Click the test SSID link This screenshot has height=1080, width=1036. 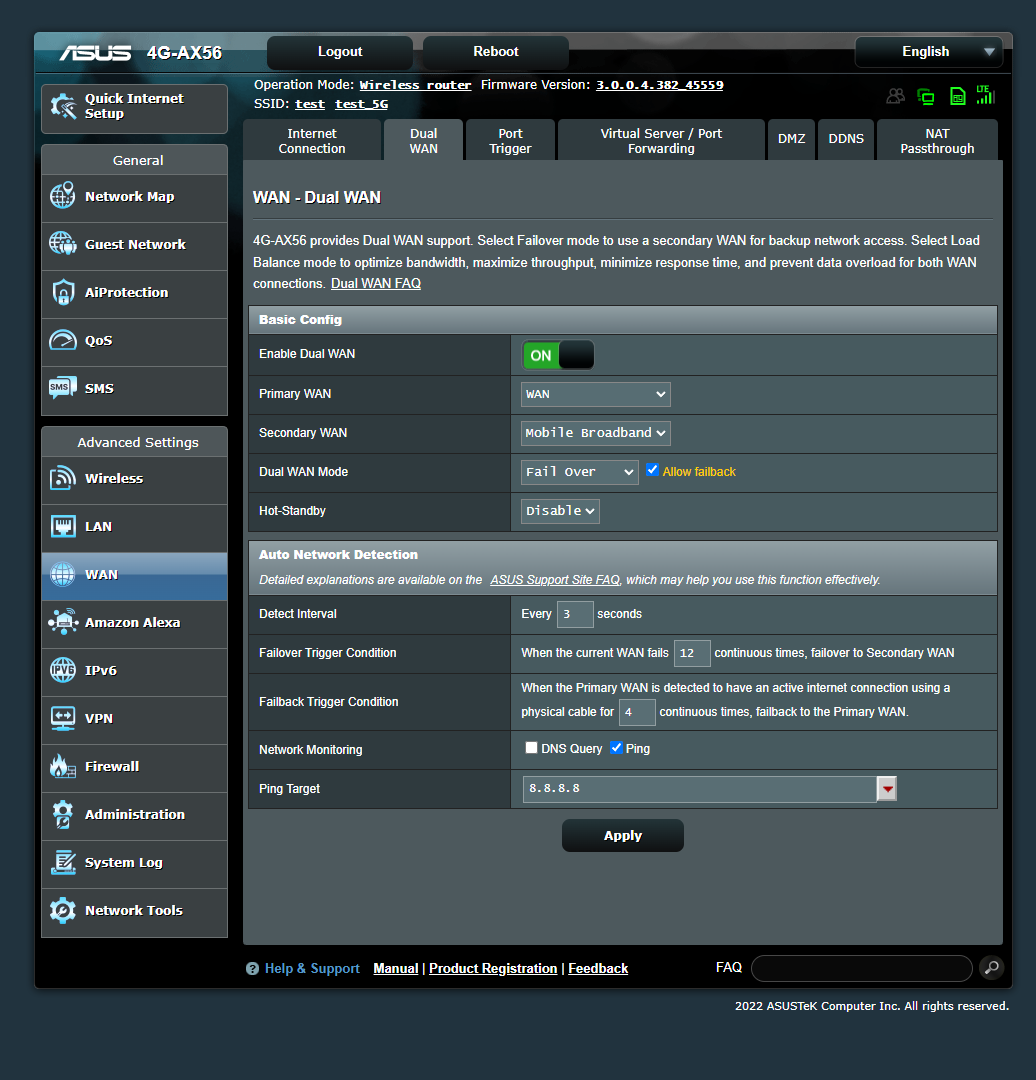point(310,104)
